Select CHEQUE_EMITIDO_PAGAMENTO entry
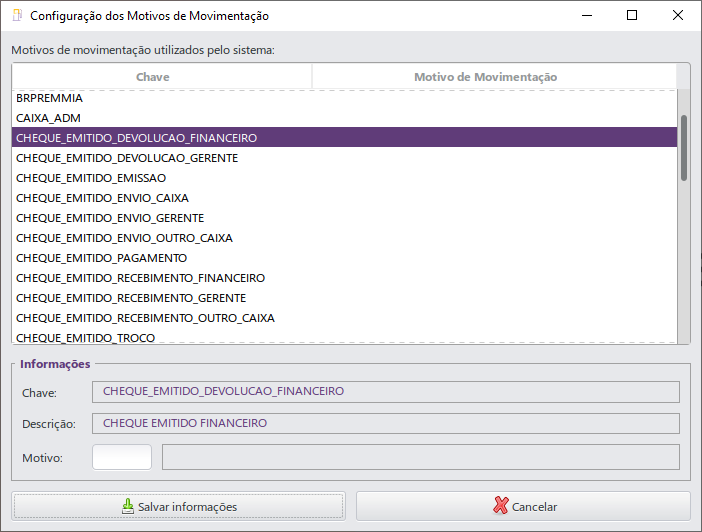The image size is (702, 532). [x=344, y=258]
